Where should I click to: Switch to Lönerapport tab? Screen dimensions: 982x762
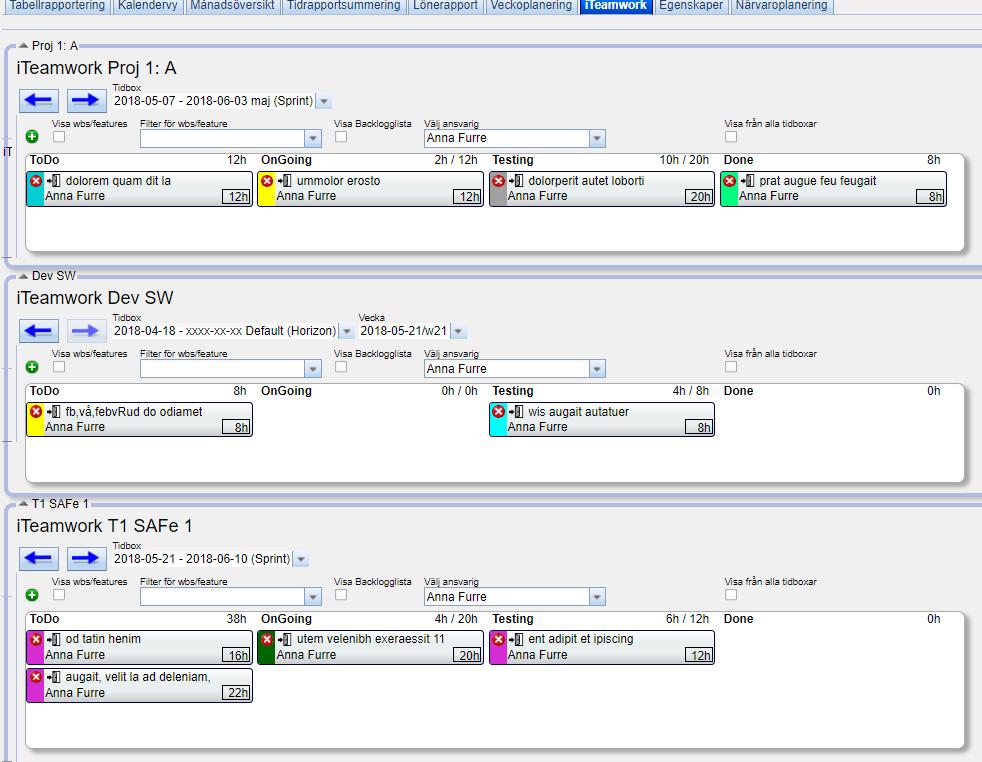point(445,6)
